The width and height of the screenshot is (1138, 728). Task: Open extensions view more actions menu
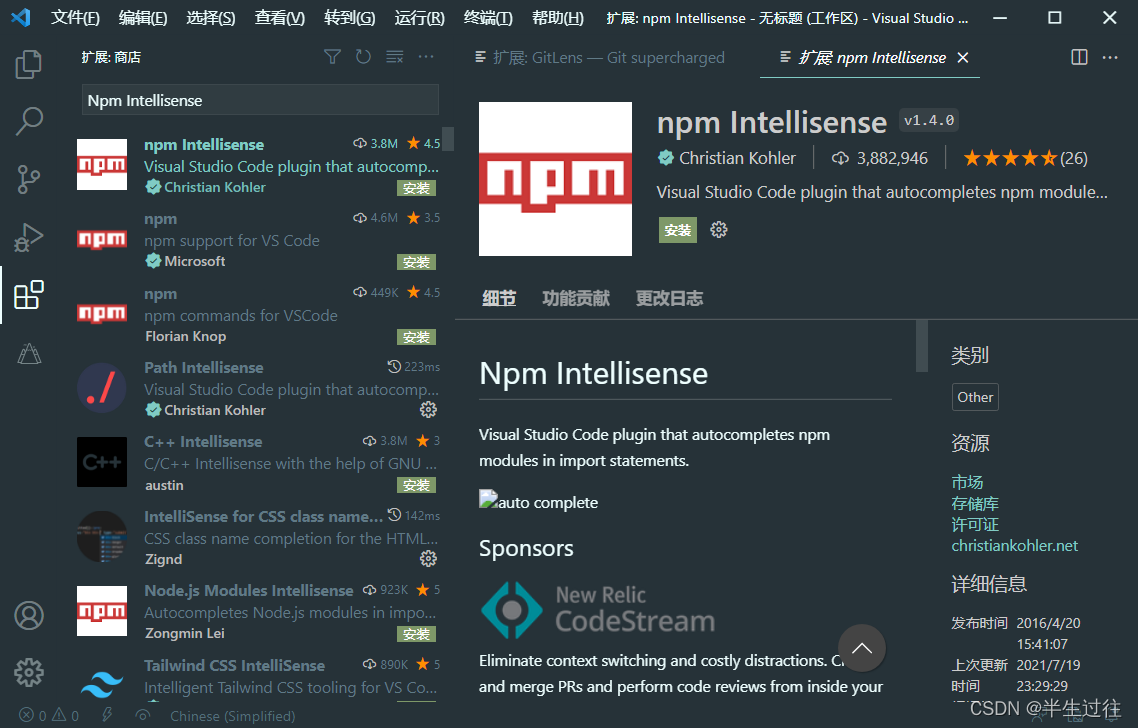[426, 57]
